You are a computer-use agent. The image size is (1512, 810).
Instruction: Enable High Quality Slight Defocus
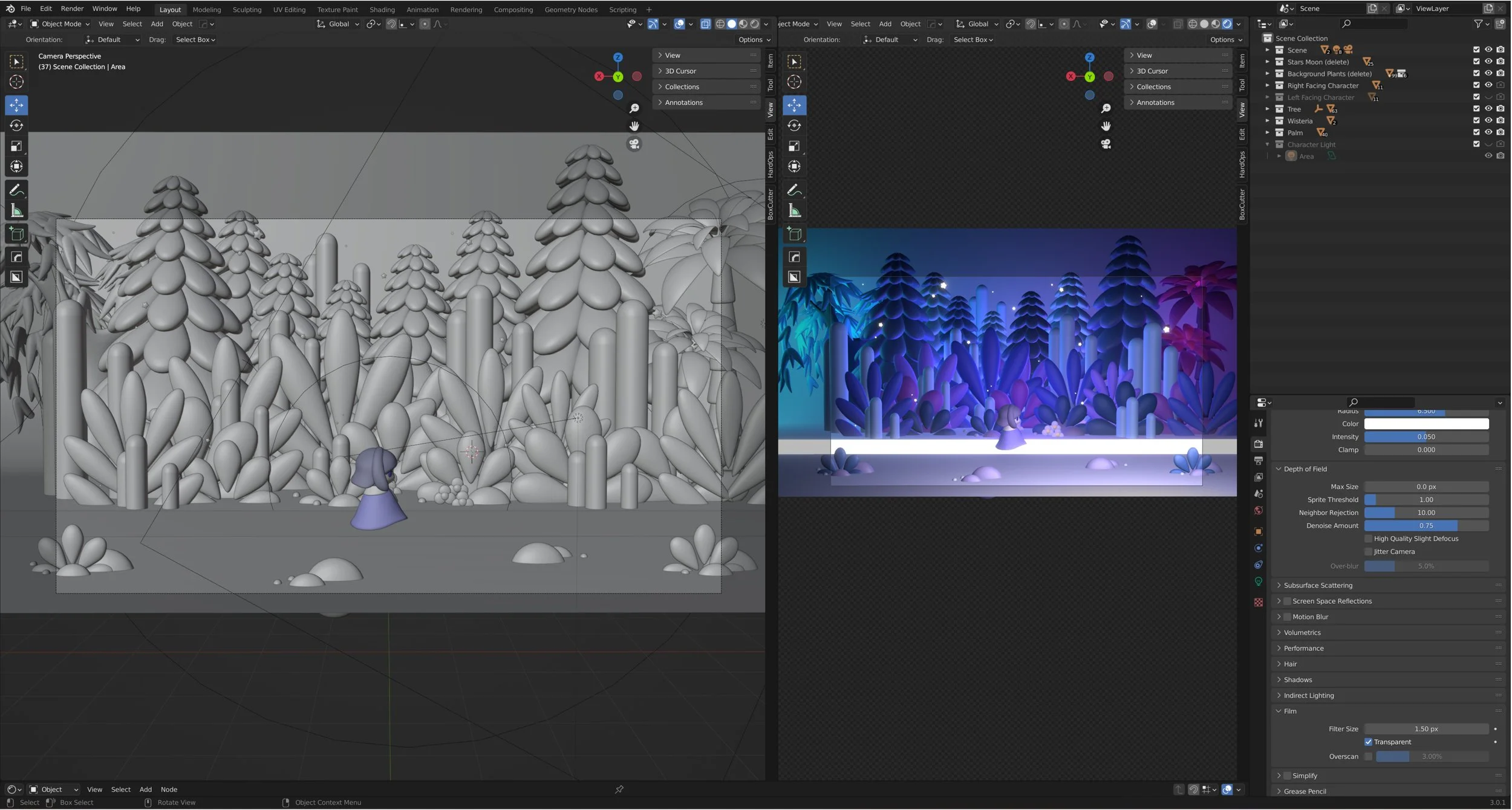1369,539
